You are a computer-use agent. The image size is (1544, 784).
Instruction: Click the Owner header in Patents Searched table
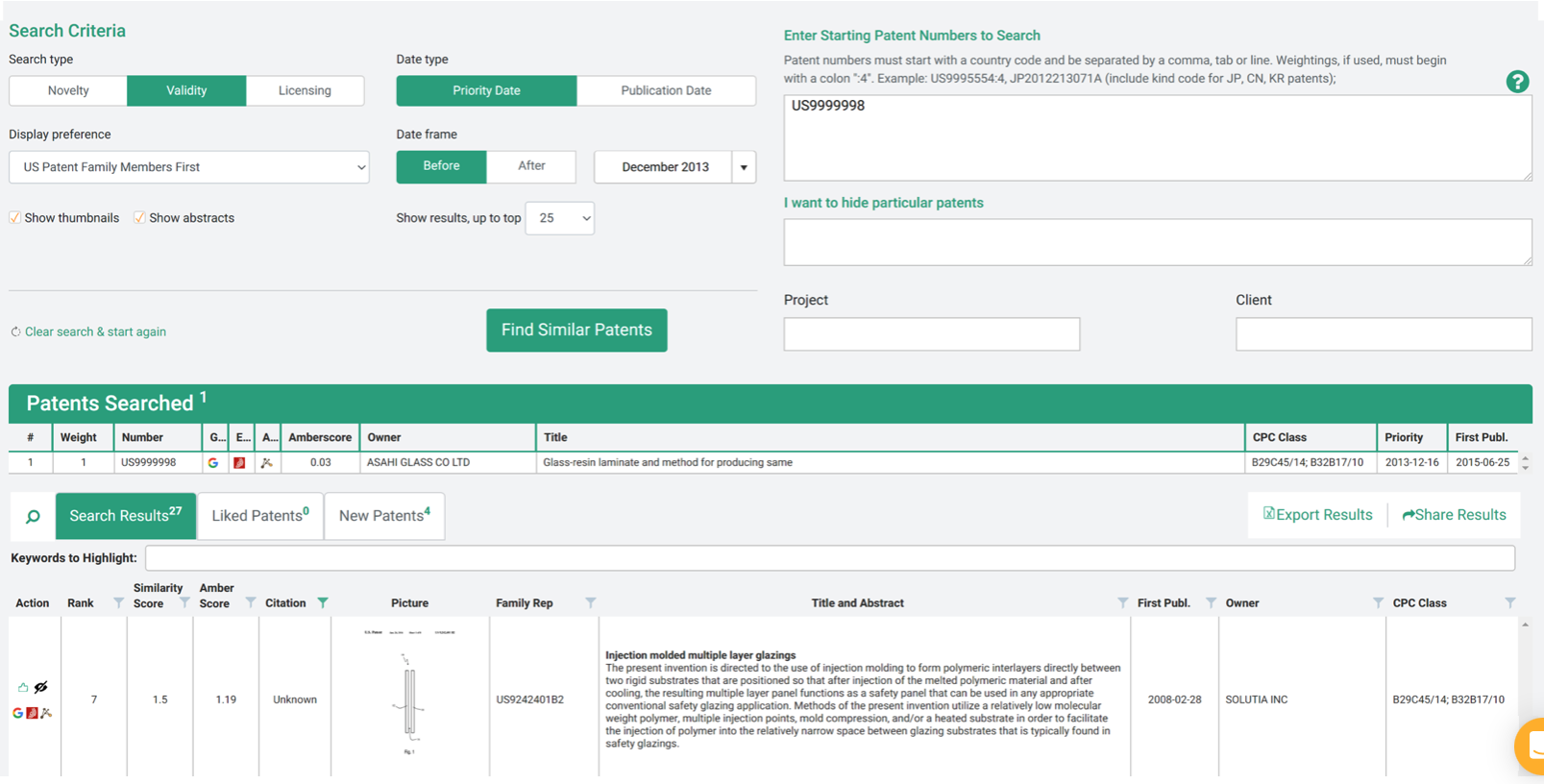click(448, 437)
